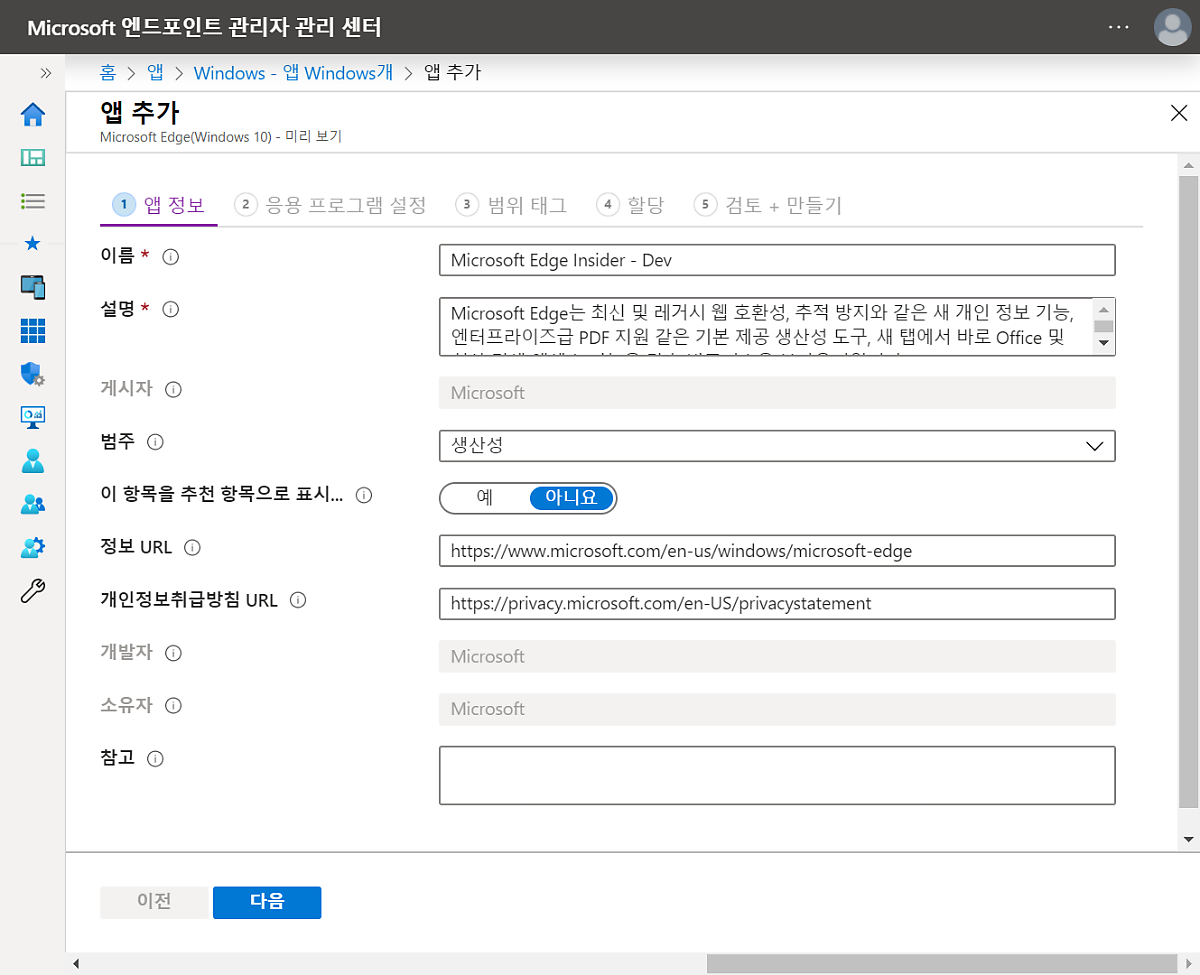Show info tooltip for 정보 URL

click(x=193, y=548)
